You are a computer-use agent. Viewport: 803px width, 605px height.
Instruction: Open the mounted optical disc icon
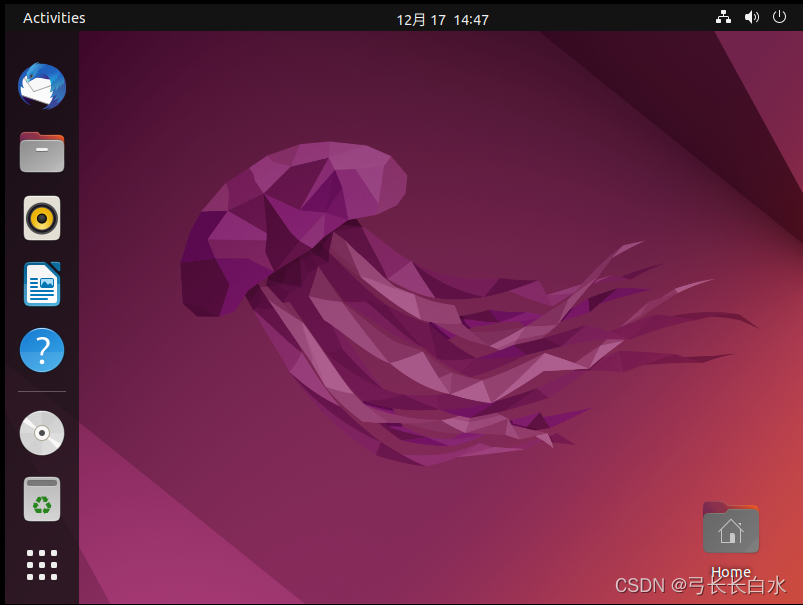42,433
